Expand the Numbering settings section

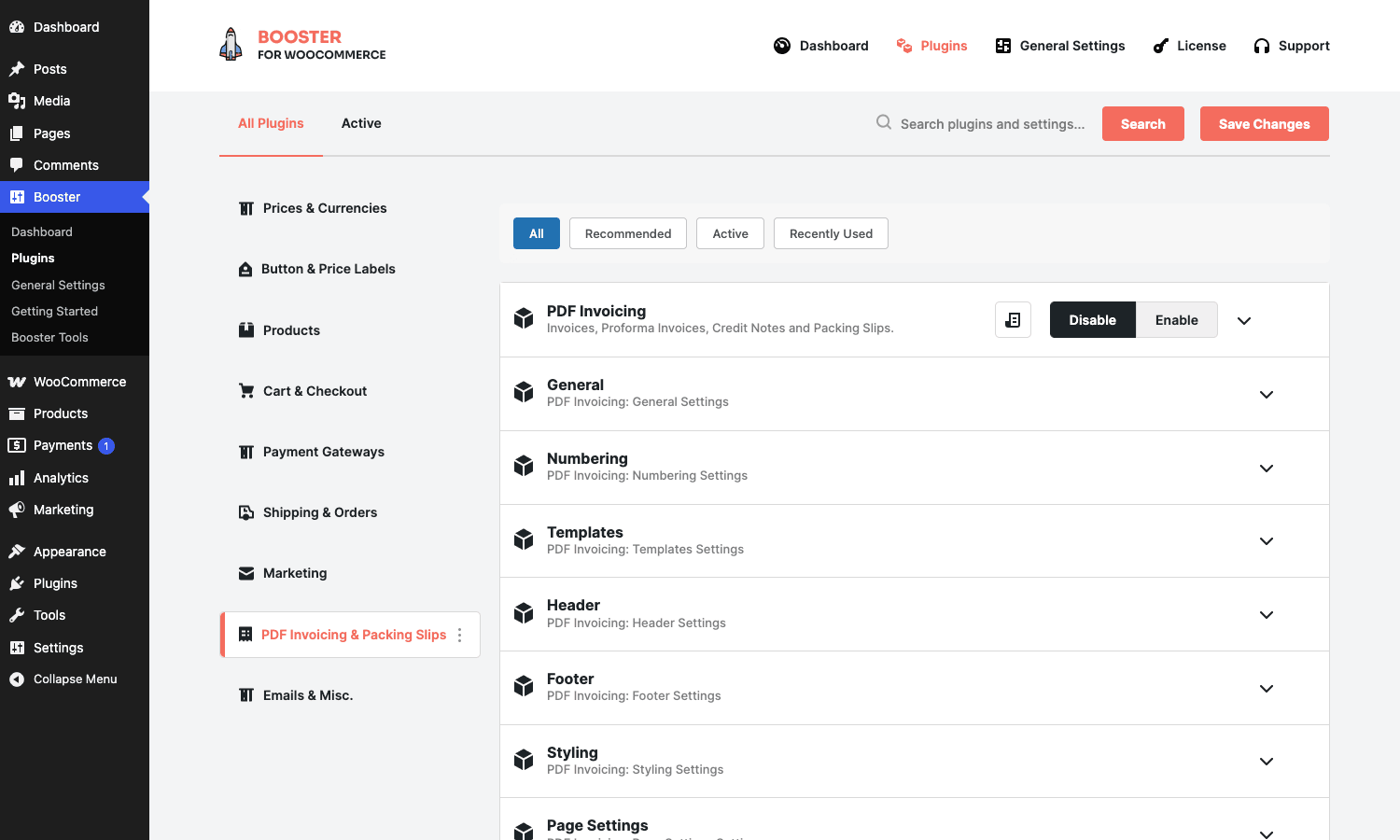1267,468
